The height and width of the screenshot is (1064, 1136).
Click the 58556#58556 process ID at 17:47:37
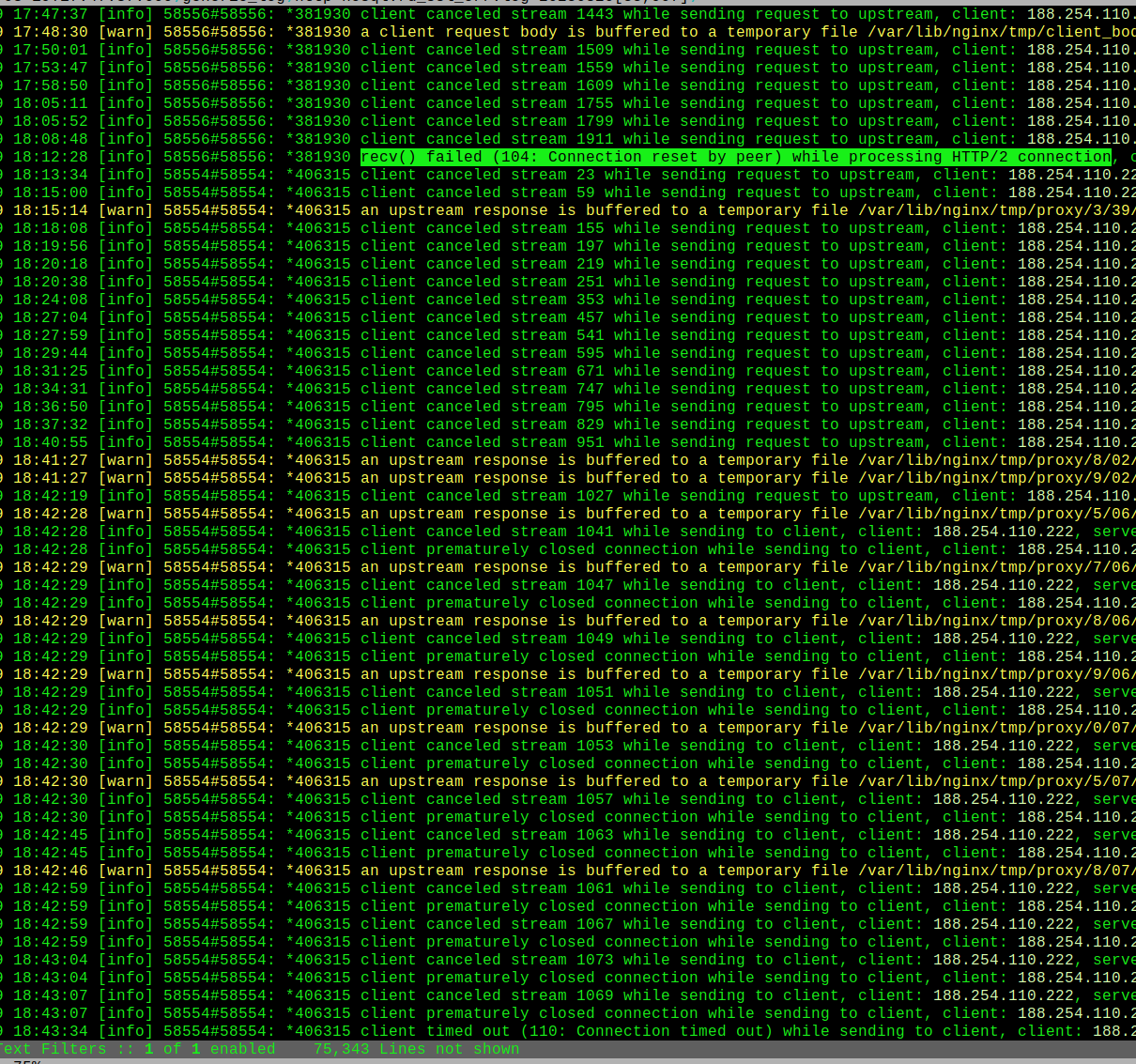(x=219, y=14)
